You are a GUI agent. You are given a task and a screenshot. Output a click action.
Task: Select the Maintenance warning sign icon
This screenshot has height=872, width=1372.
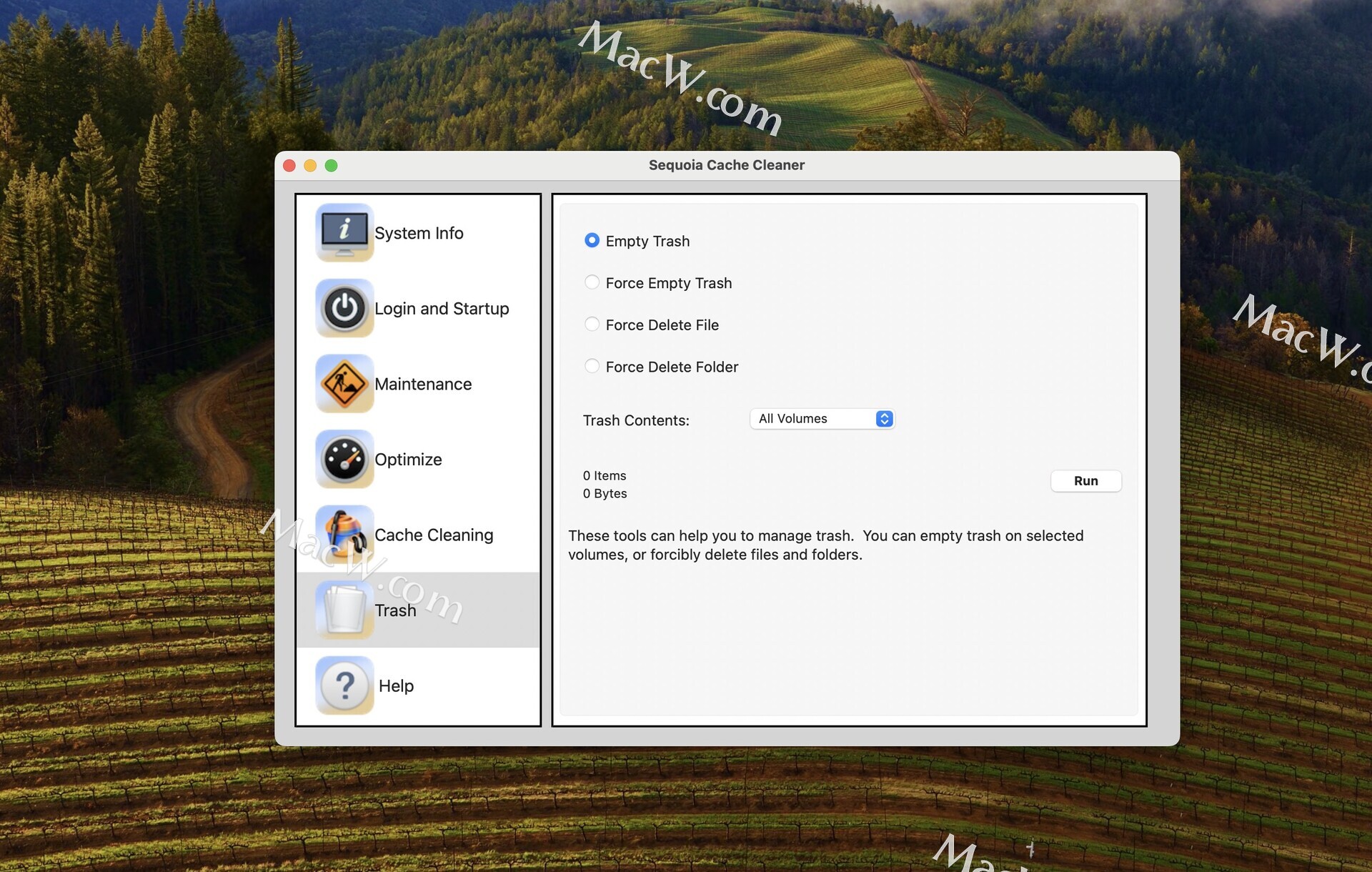click(x=344, y=384)
